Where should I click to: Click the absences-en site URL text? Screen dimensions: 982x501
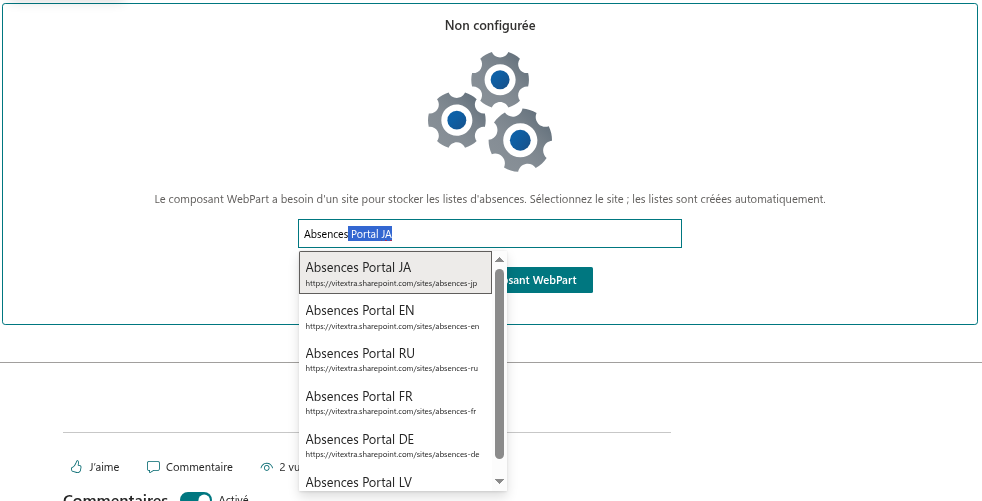(393, 326)
